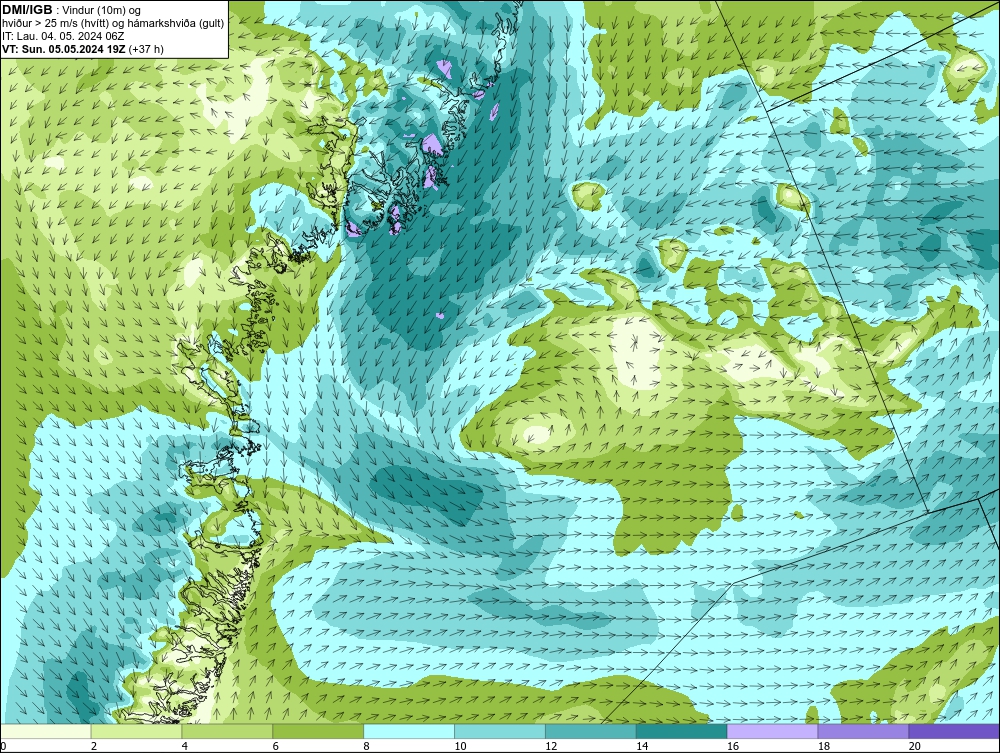
Task: Click the 4–6 m/s legend color swatch
Action: 227,731
